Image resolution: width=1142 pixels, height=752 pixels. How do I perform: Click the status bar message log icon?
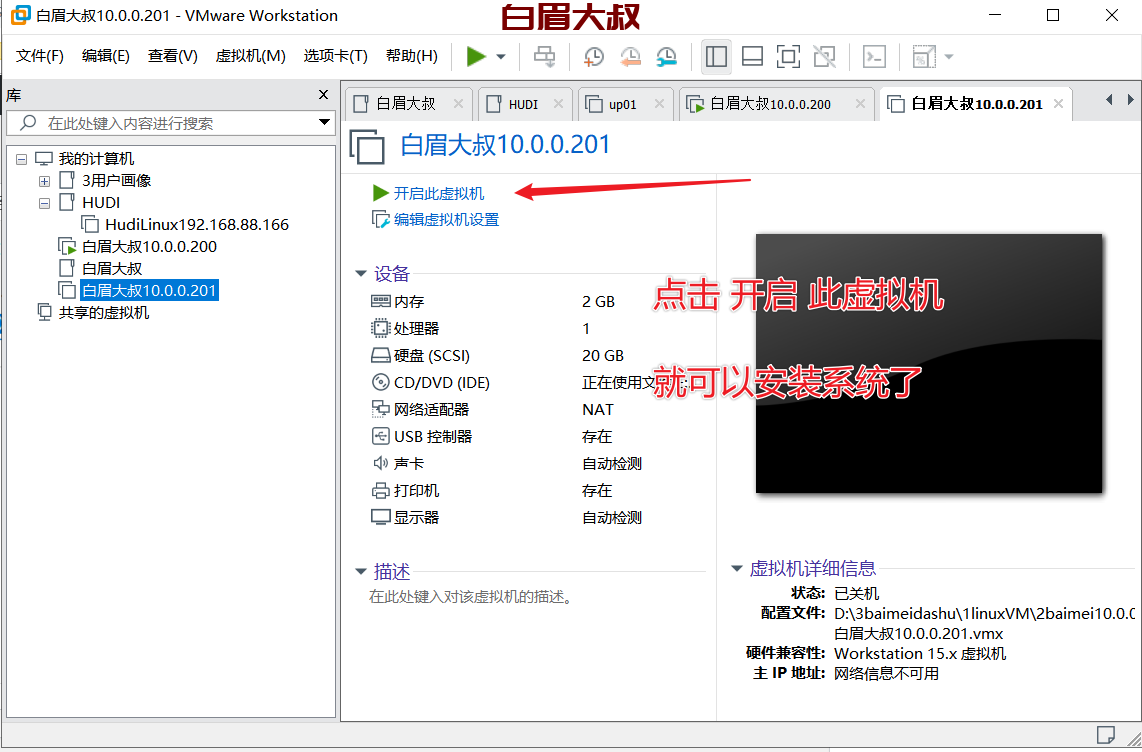[1106, 734]
